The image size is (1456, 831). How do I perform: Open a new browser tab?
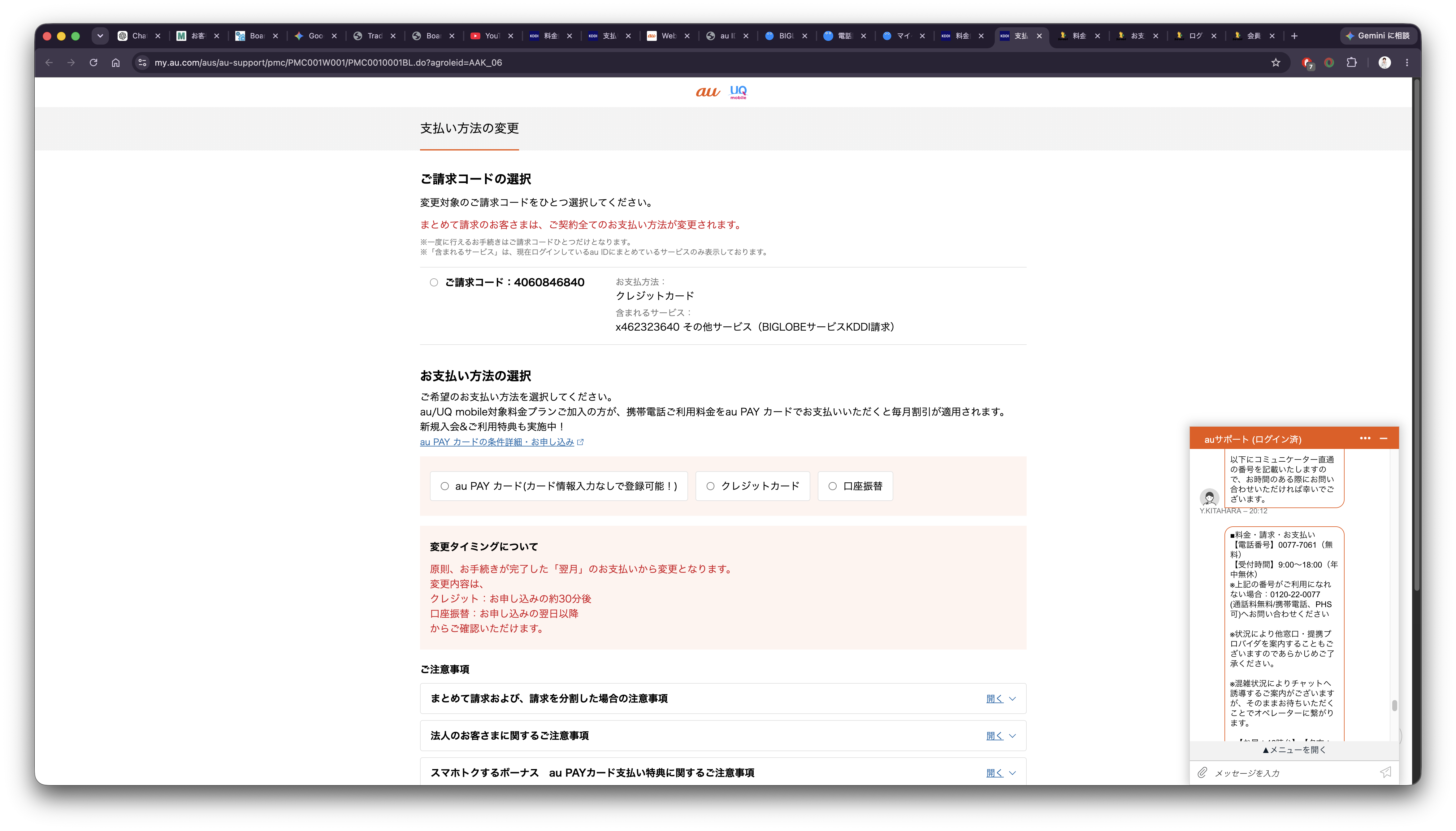[1294, 36]
